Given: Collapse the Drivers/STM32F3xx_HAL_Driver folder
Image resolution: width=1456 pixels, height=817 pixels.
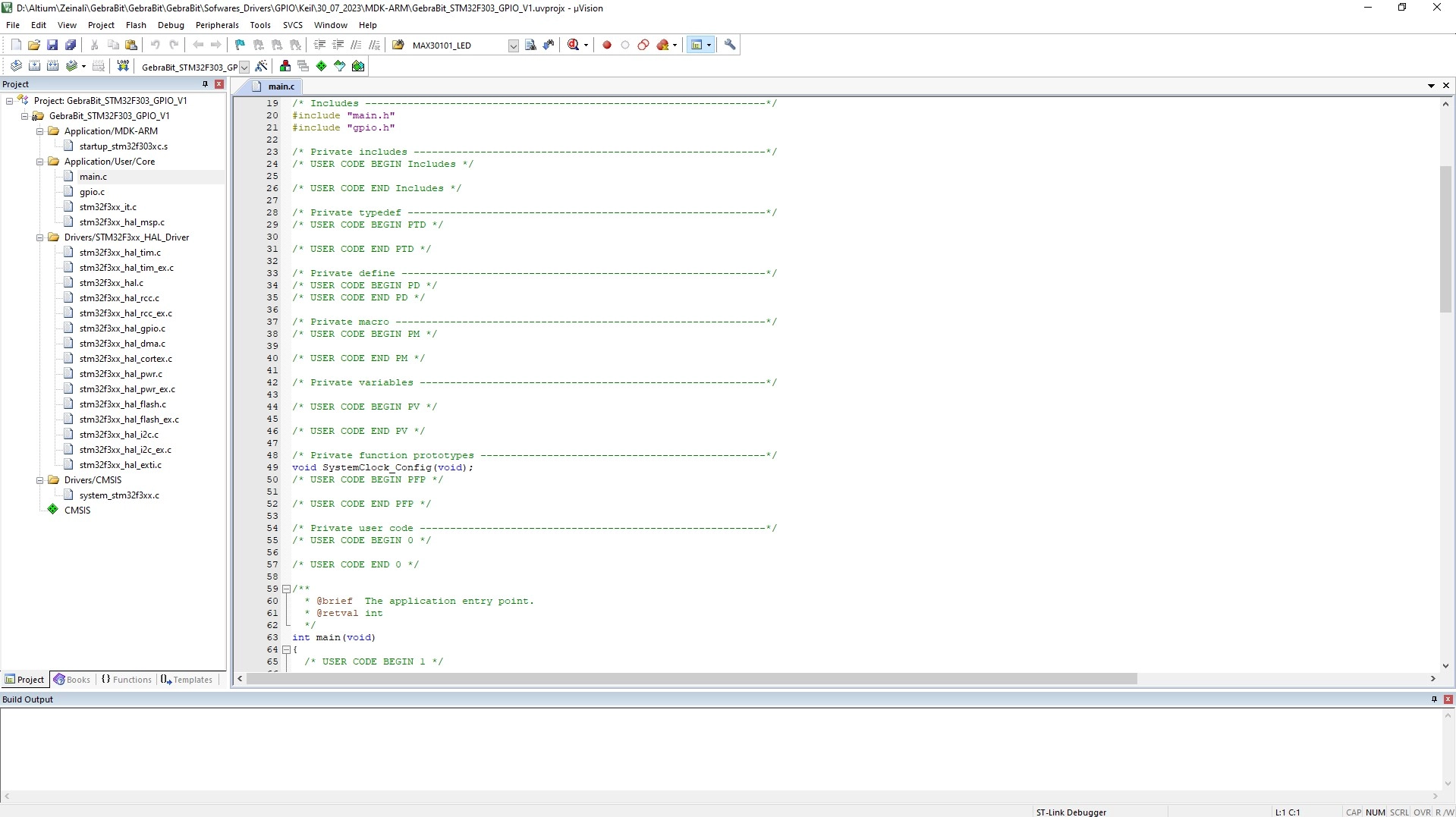Looking at the screenshot, I should coord(40,237).
